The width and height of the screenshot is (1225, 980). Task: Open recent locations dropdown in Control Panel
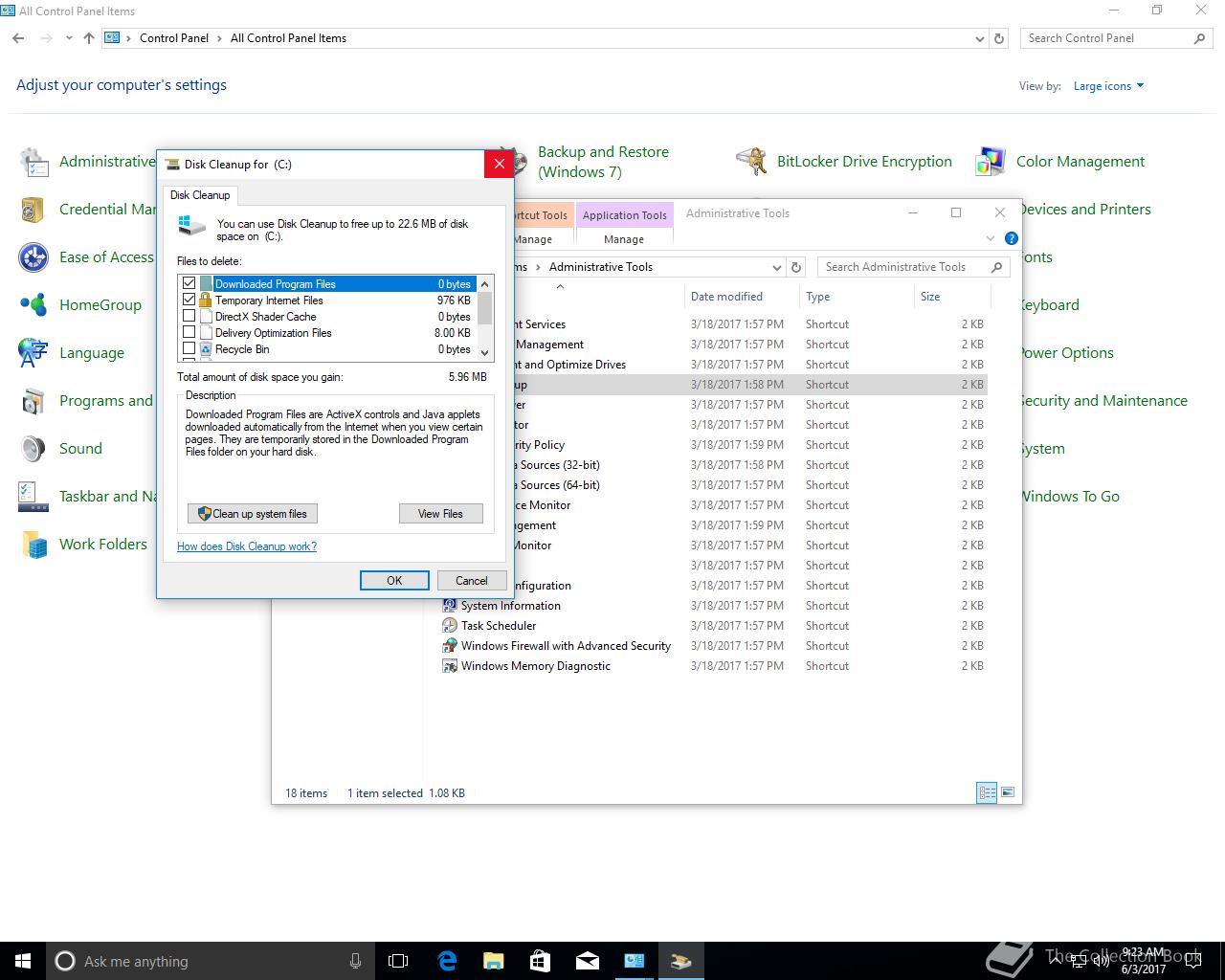(69, 38)
